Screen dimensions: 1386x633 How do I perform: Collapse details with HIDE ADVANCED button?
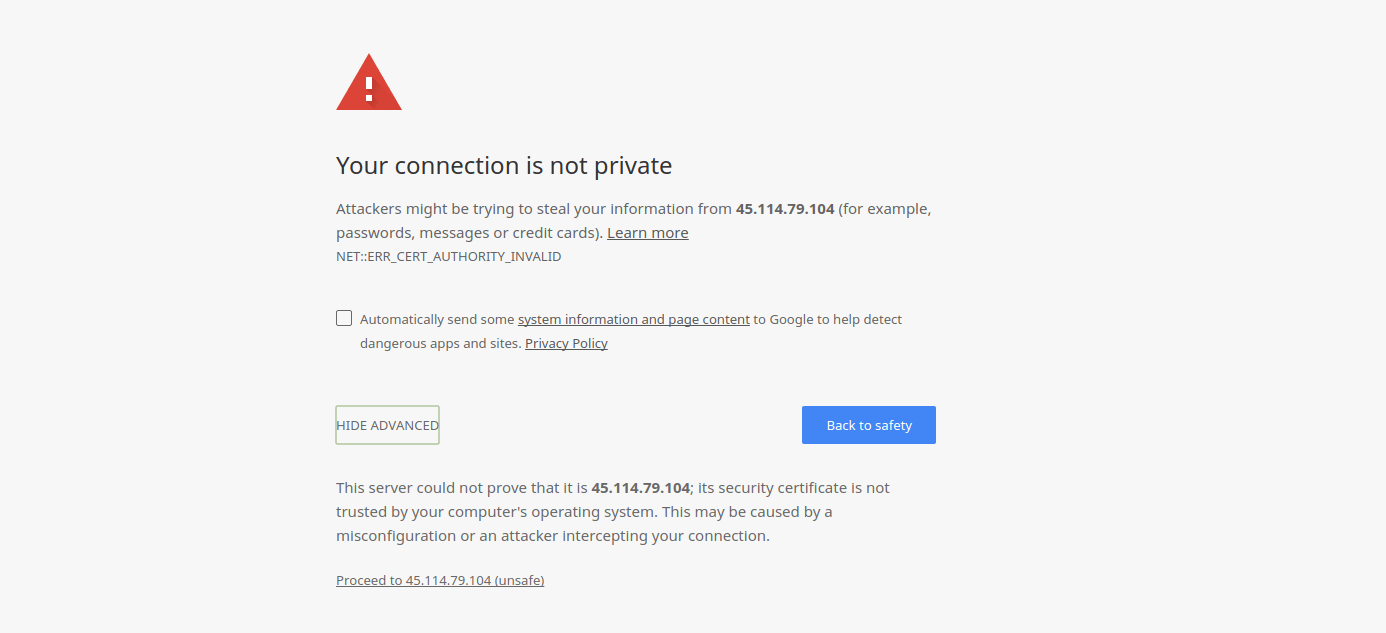coord(387,425)
